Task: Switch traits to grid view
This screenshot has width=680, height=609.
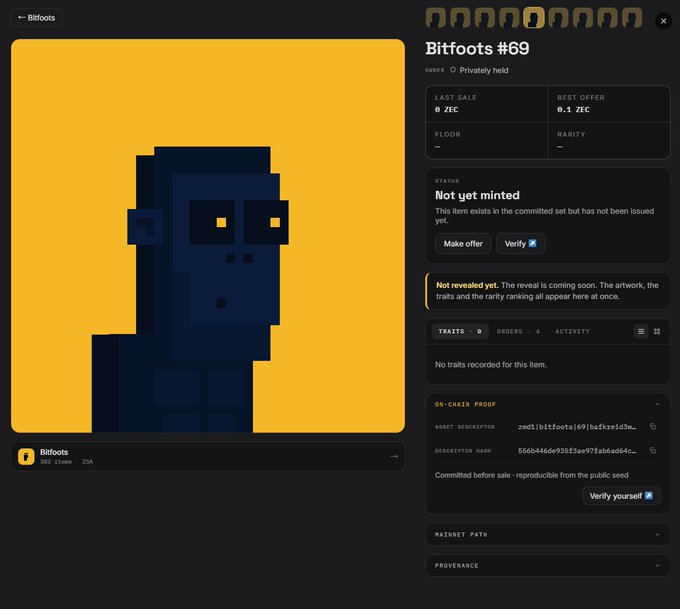Action: point(657,331)
